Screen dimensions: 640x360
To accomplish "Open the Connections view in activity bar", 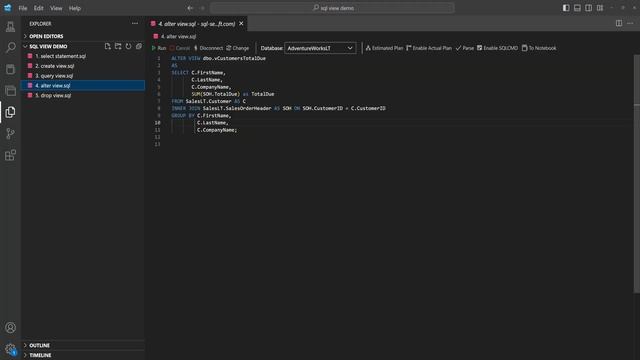I will click(11, 27).
